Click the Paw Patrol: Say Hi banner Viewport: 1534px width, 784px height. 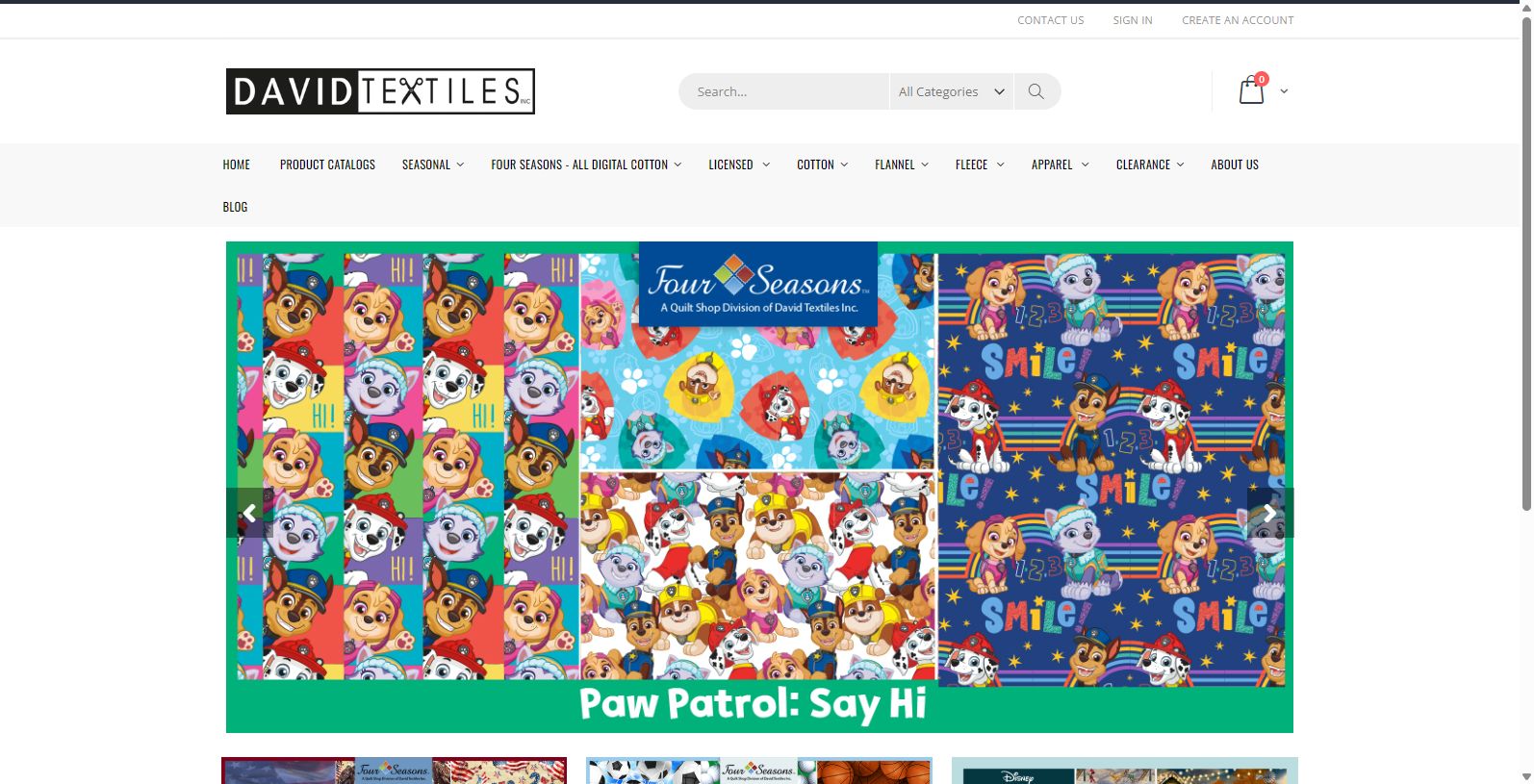(x=759, y=487)
